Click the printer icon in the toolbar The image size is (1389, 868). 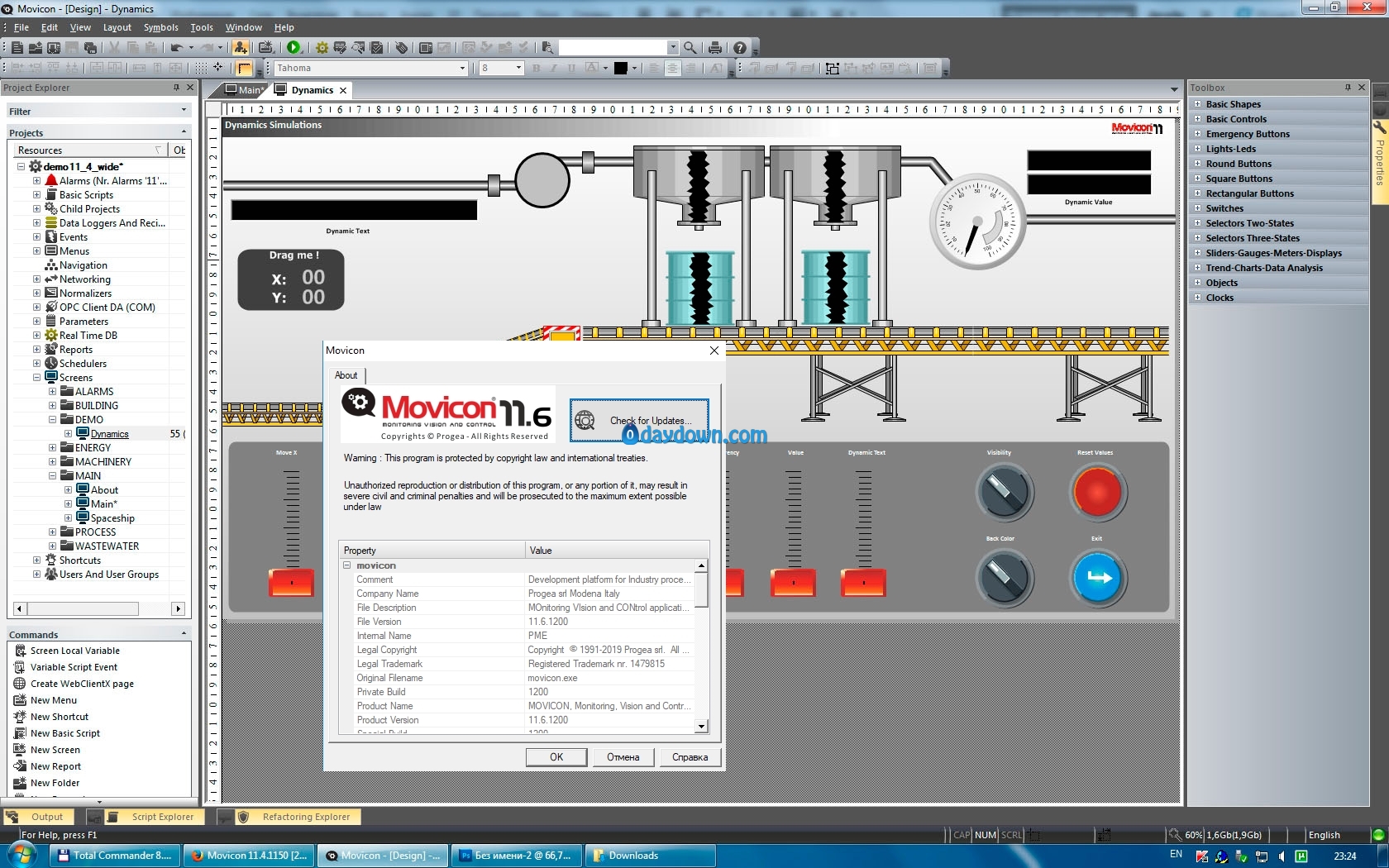tap(715, 48)
